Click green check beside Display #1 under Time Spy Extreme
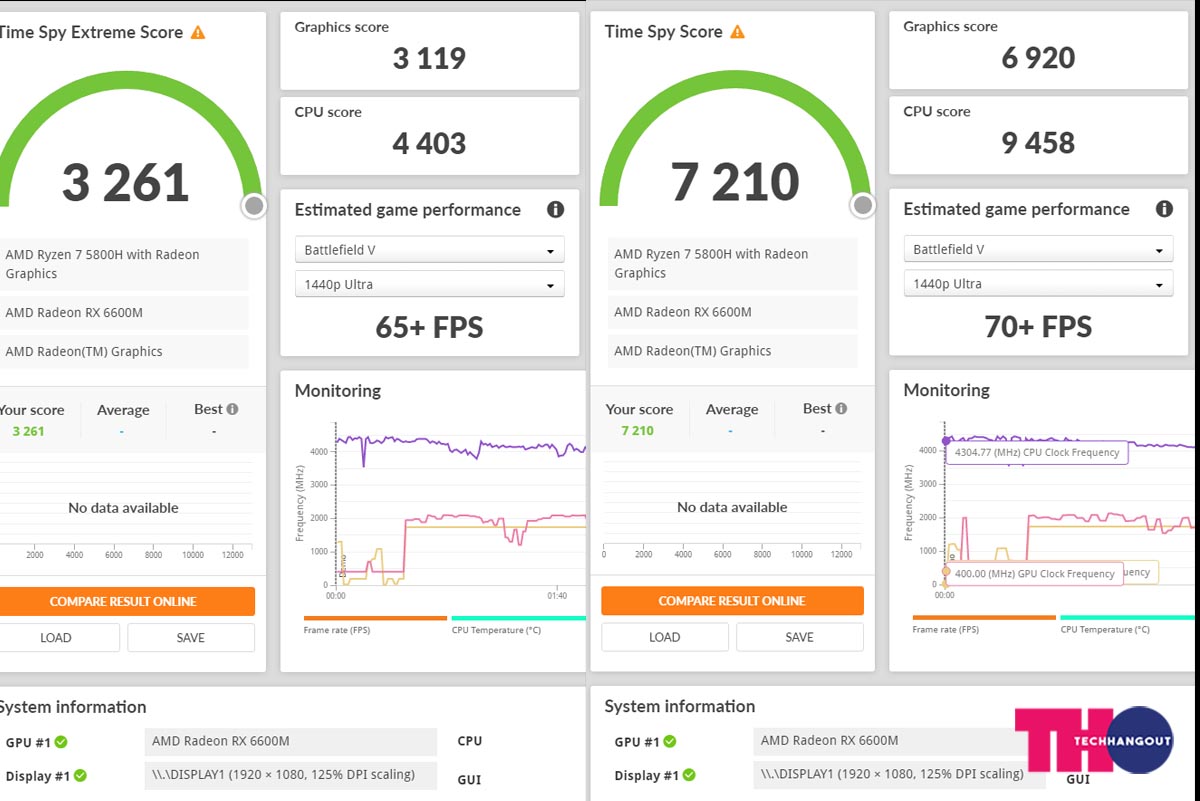This screenshot has height=801, width=1200. [80, 775]
